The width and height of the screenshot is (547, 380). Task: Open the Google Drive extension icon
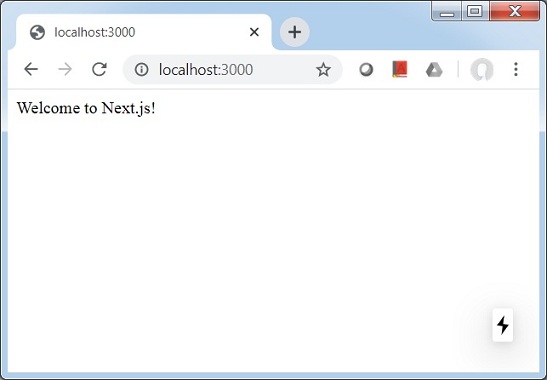[x=434, y=70]
